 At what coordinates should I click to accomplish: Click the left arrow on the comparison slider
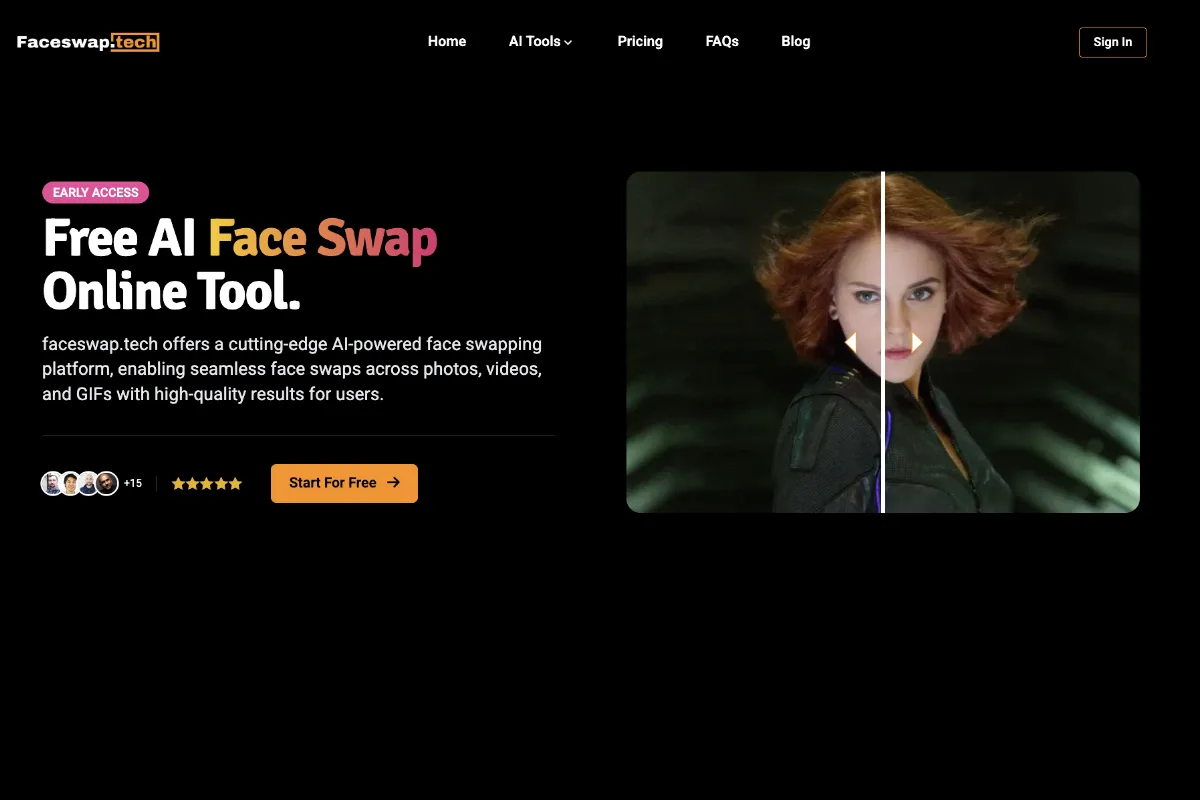pos(851,343)
